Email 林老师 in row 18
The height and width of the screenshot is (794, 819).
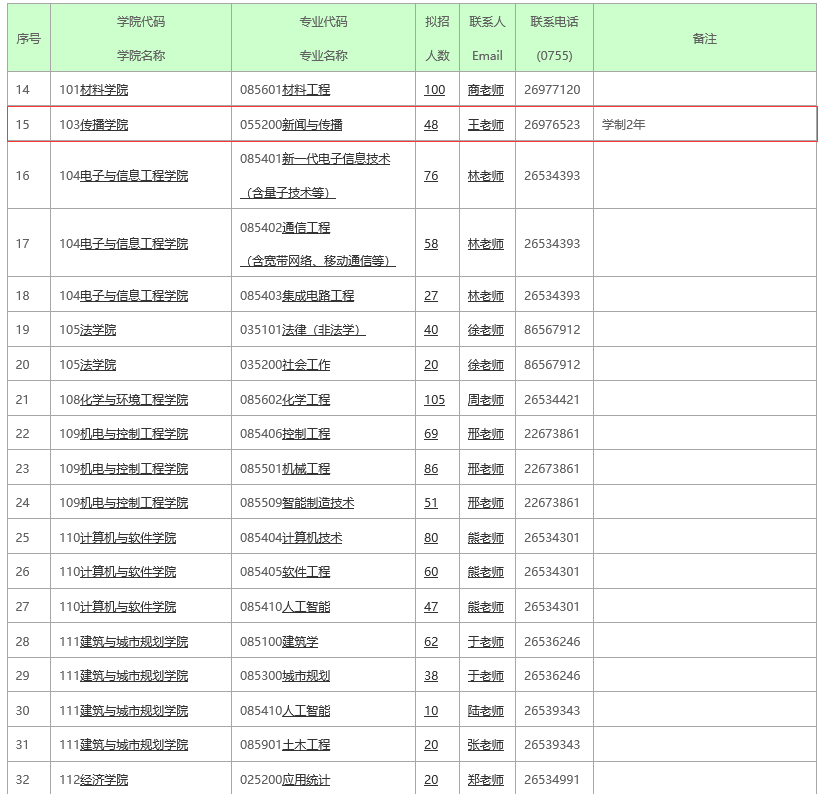[x=486, y=296]
